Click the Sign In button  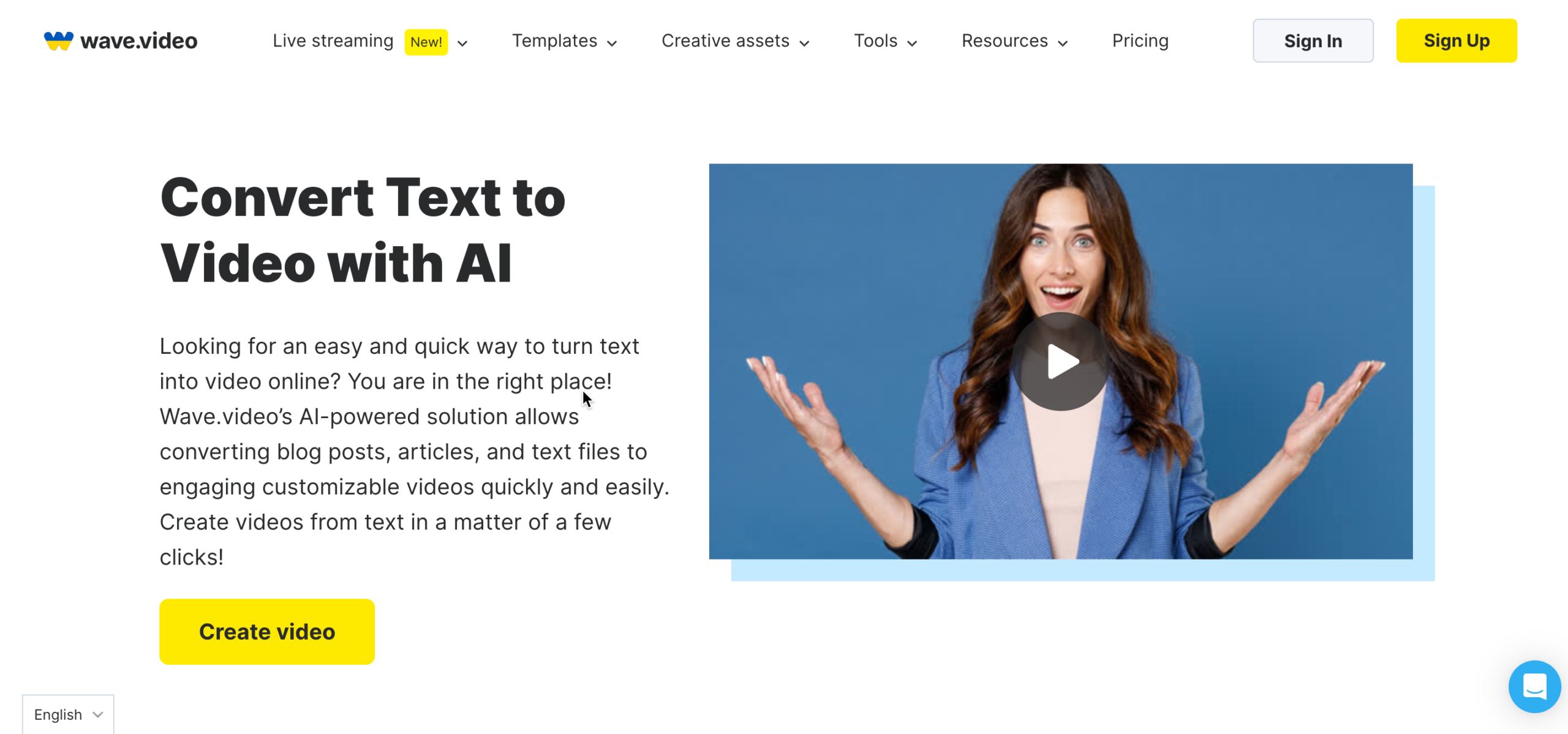(x=1313, y=40)
